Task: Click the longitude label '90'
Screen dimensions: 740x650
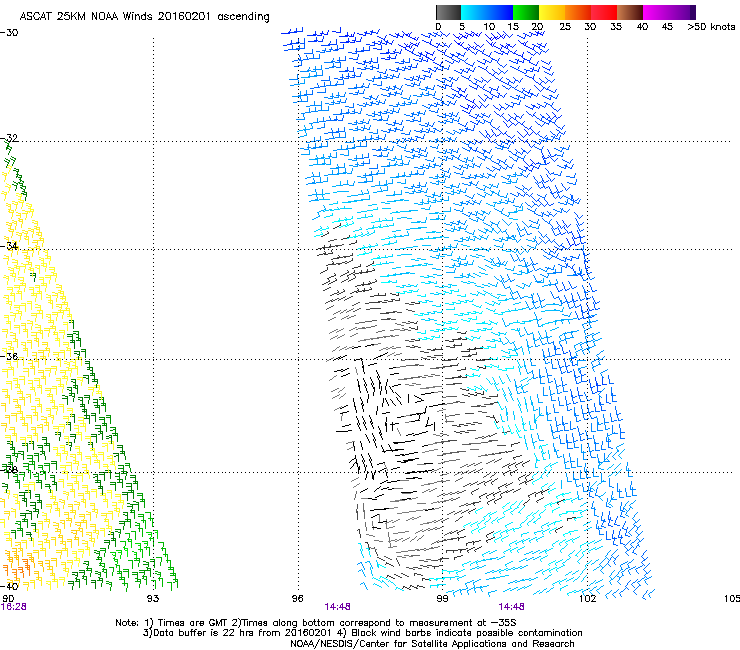Action: (x=8, y=599)
